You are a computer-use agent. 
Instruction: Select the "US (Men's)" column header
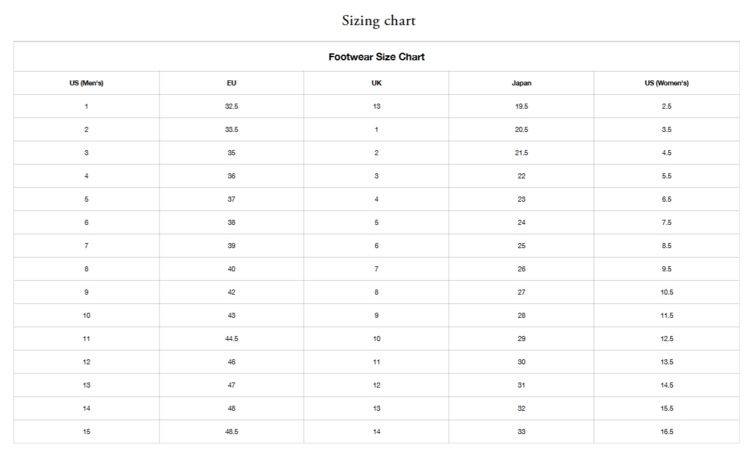point(86,83)
